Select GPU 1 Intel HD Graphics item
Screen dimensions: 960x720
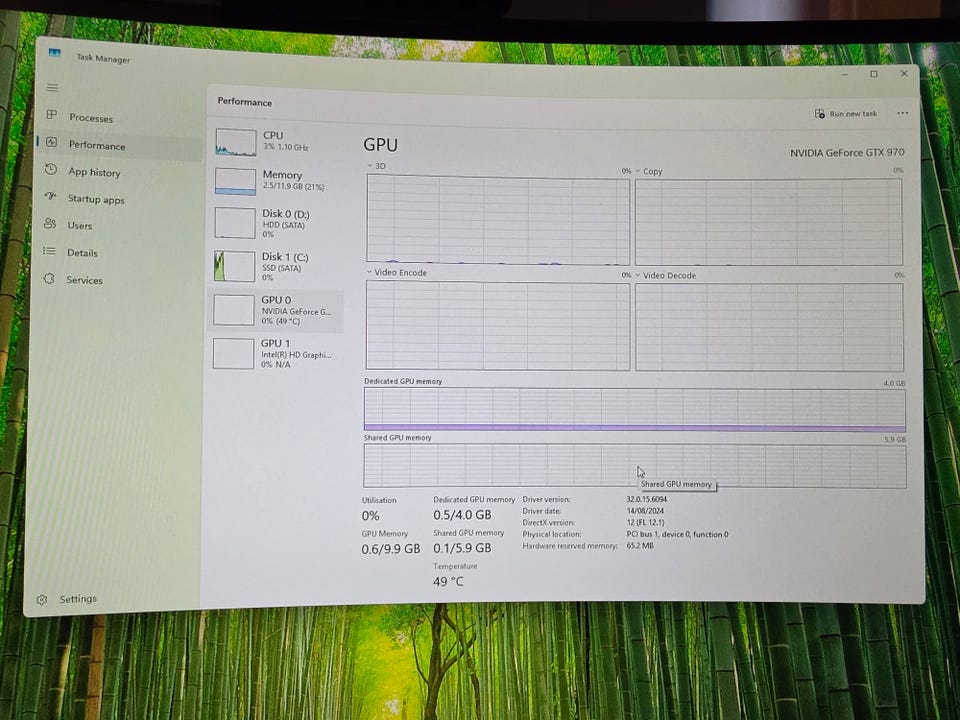(x=275, y=353)
